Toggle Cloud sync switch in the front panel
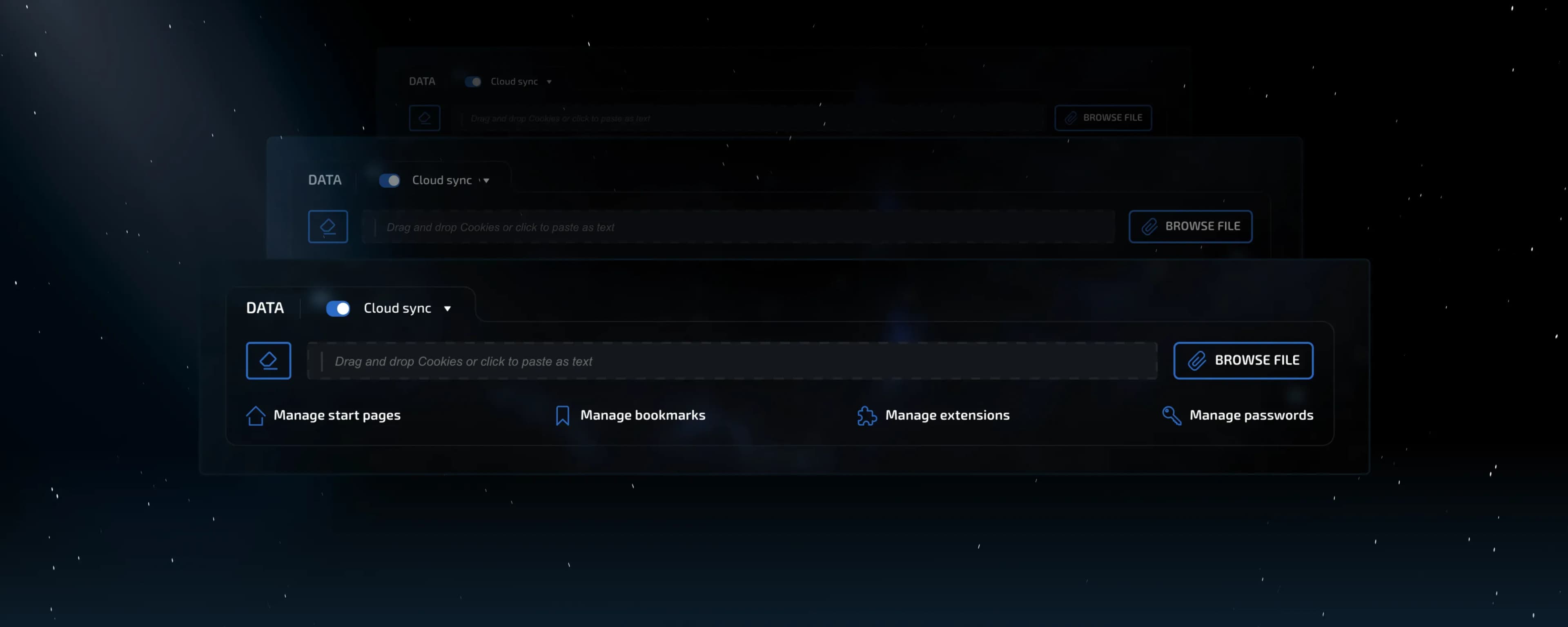Screen dimensions: 1568x627 pyautogui.click(x=338, y=309)
